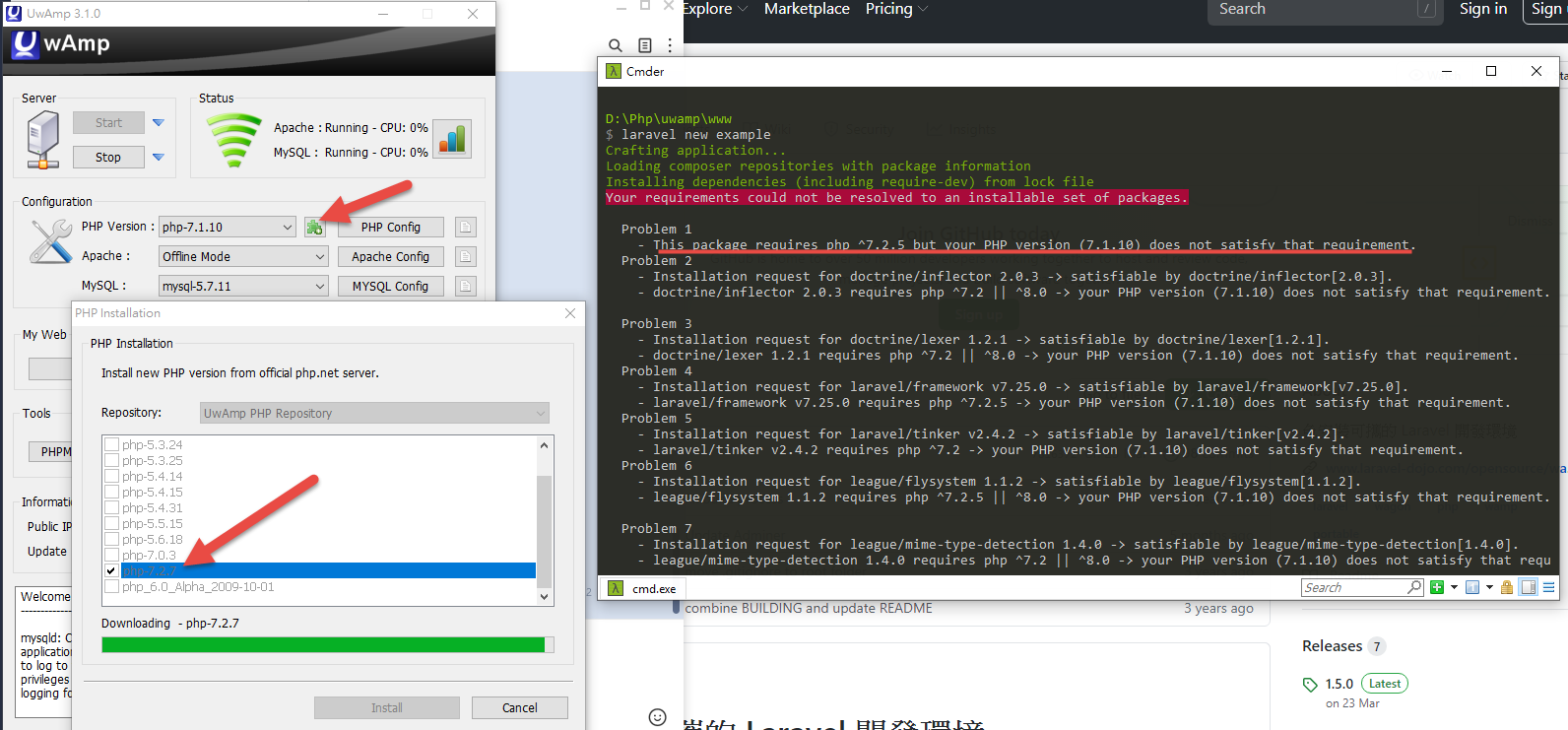
Task: Select the cmd.exe tab in Cmder
Action: (x=643, y=588)
